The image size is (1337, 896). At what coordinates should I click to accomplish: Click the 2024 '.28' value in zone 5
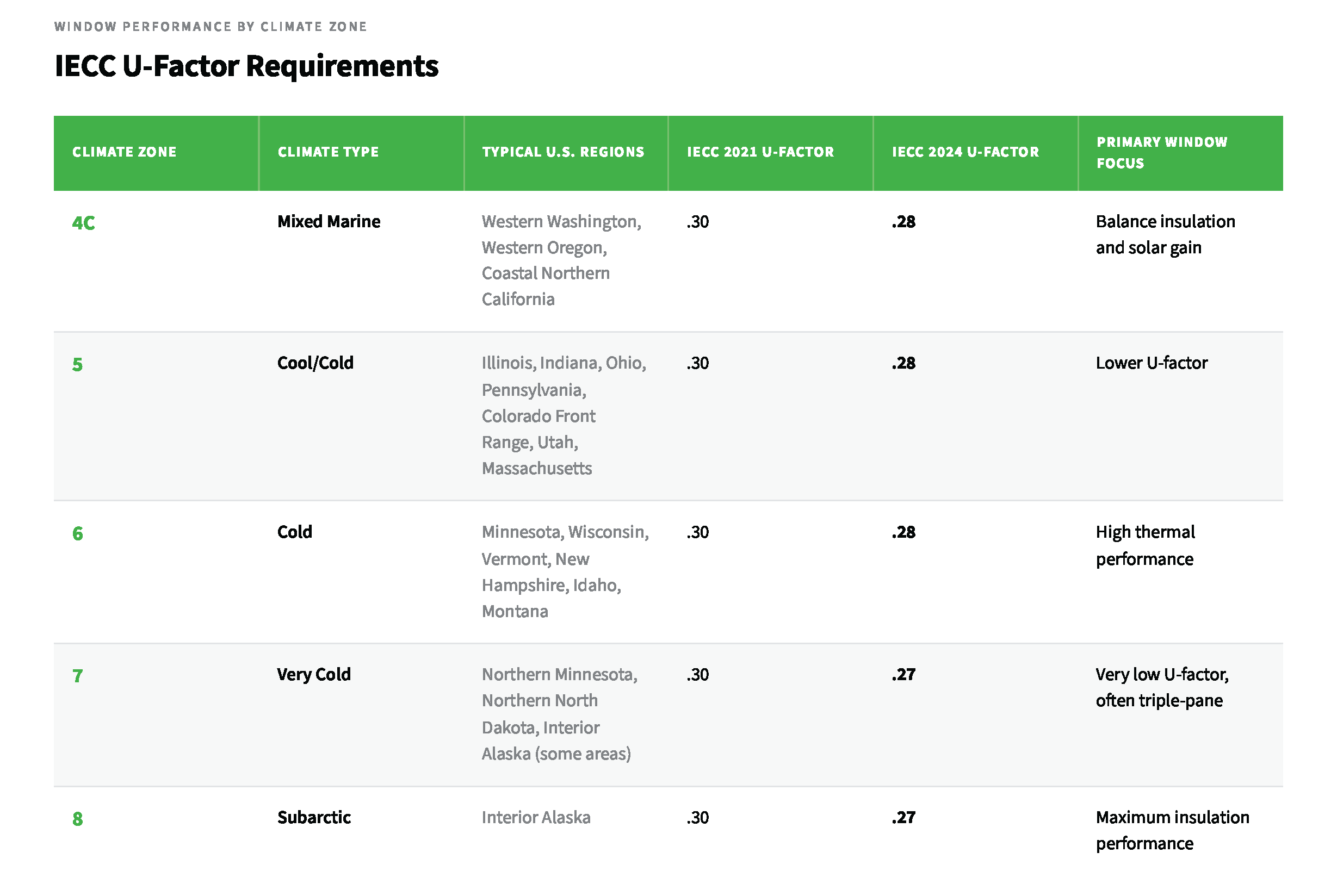[903, 363]
